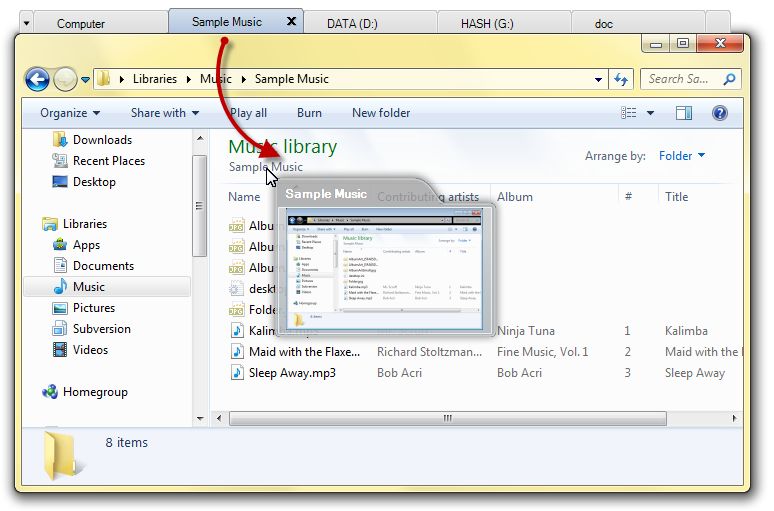Switch to the DATA (D:) tab
Screen dimensions: 774x511
tap(370, 23)
